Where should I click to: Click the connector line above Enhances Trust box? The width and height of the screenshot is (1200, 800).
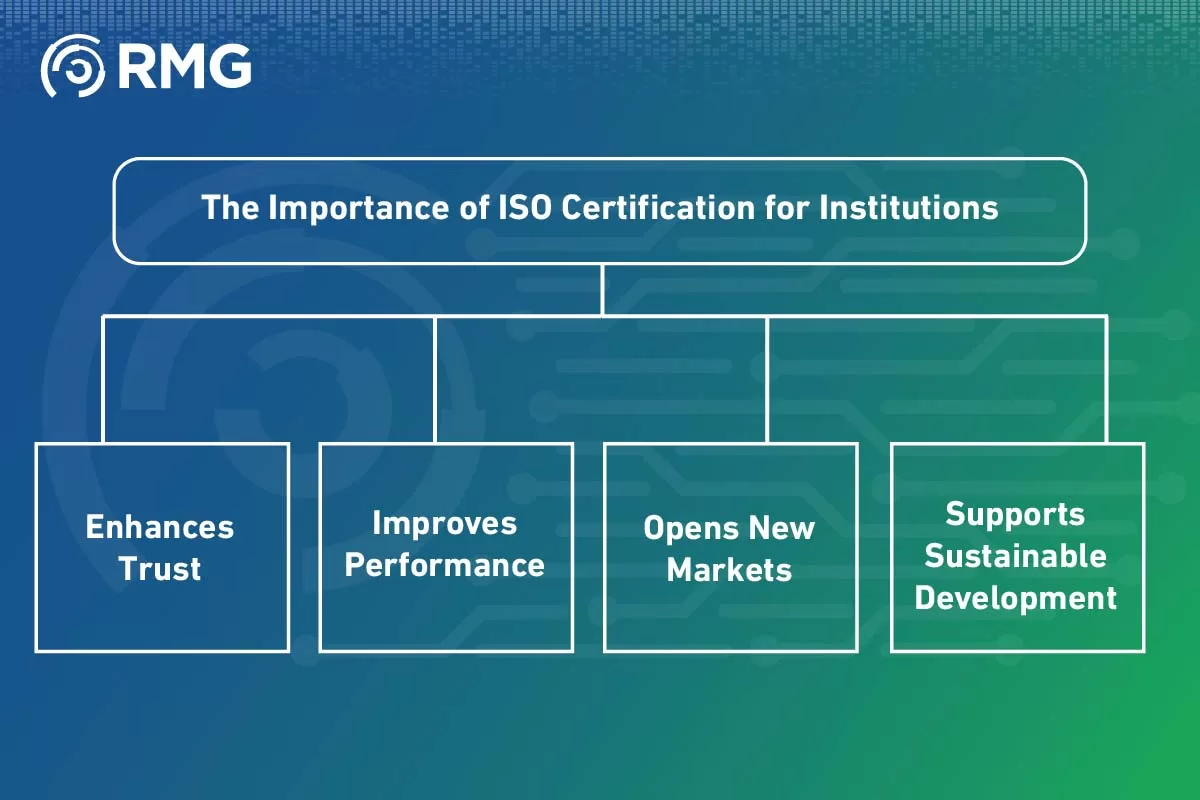click(x=103, y=380)
